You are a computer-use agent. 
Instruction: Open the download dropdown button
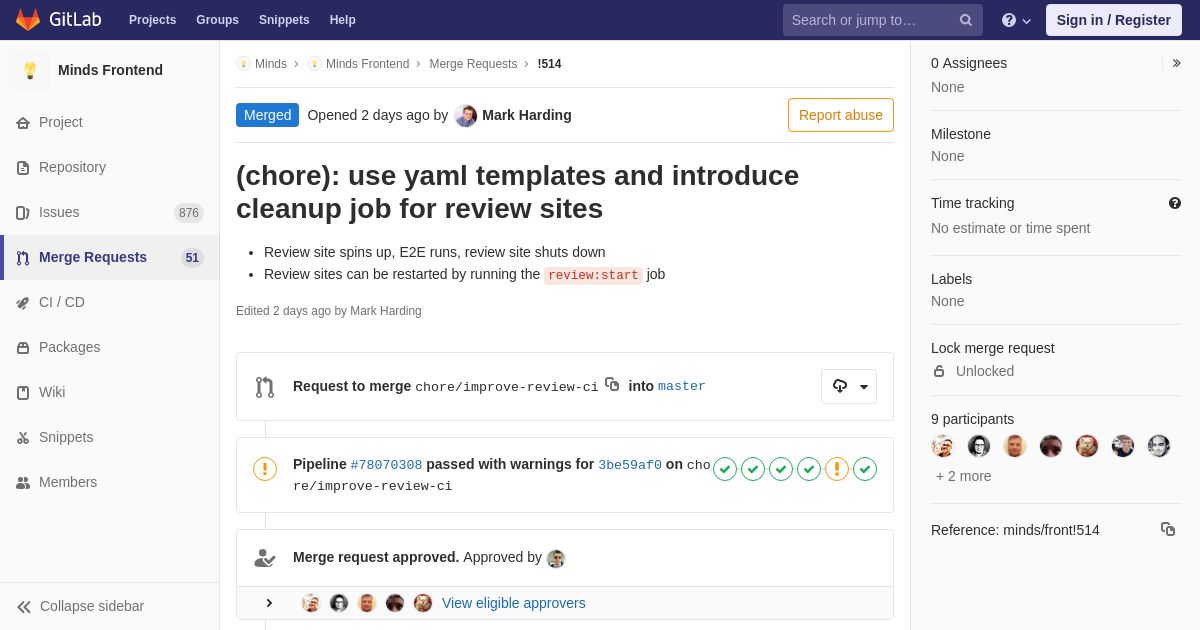pyautogui.click(x=849, y=386)
